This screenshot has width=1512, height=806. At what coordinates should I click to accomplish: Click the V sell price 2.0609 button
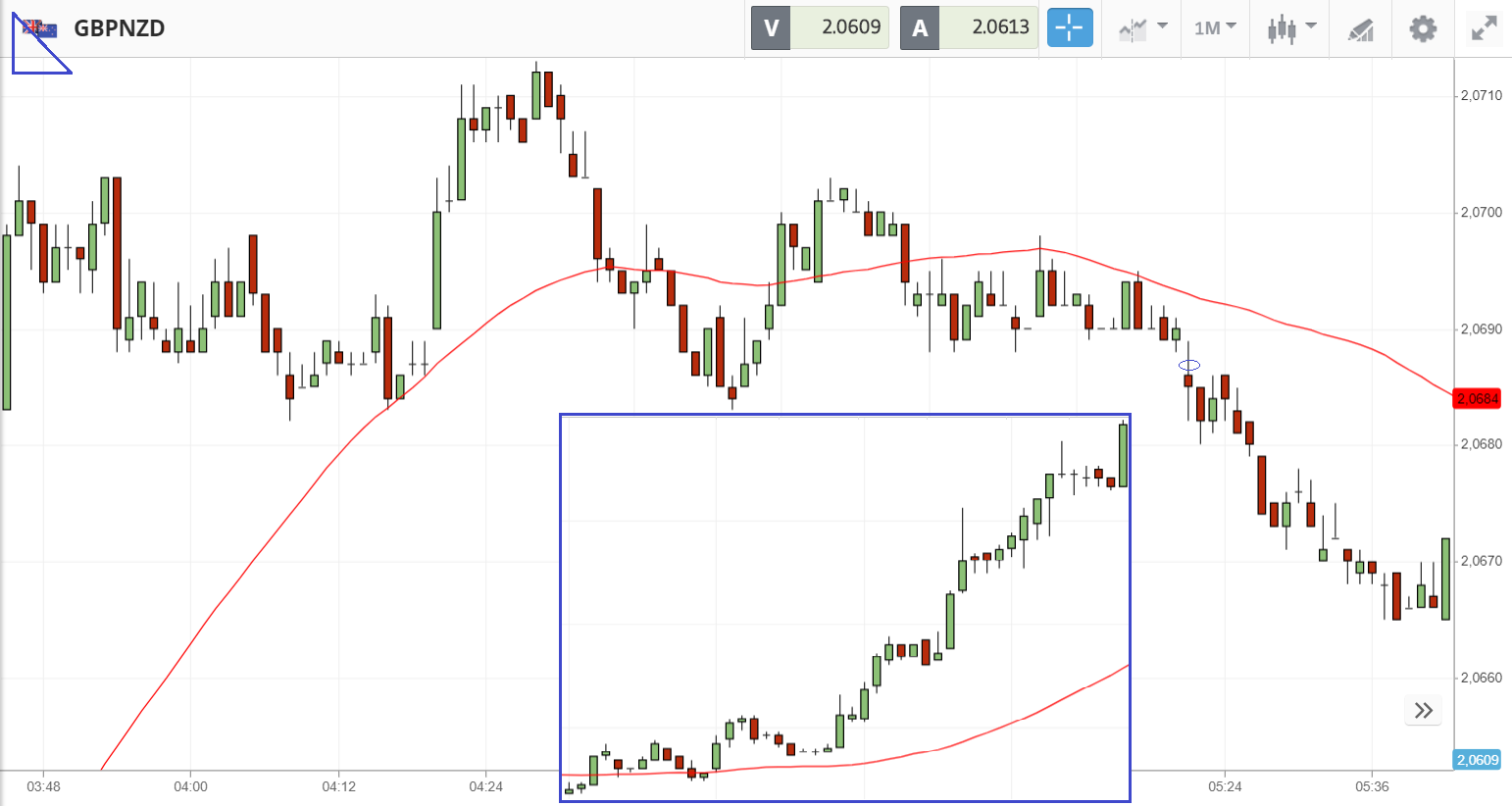coord(820,27)
